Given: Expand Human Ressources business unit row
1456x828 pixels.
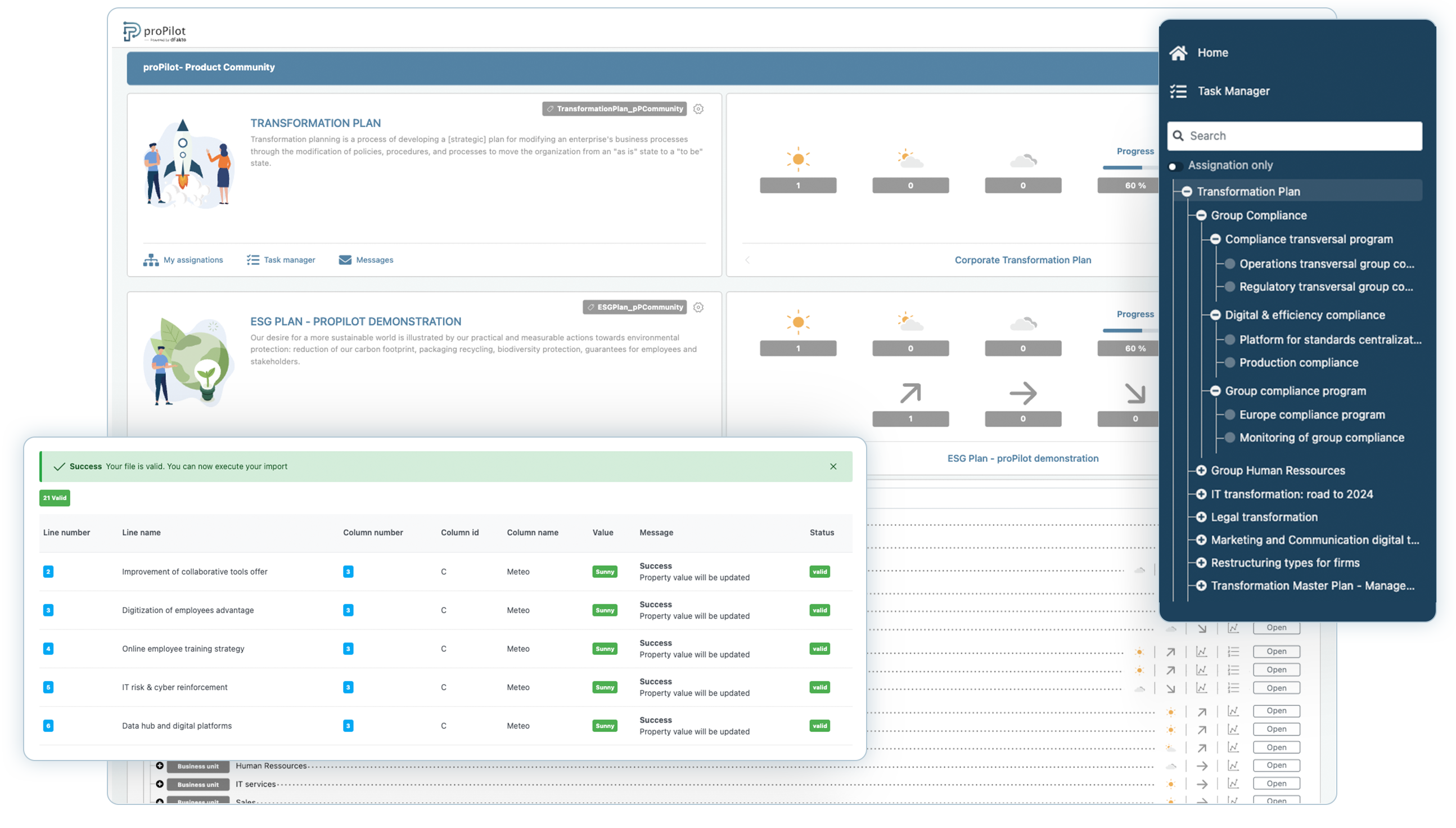Looking at the screenshot, I should click(160, 766).
